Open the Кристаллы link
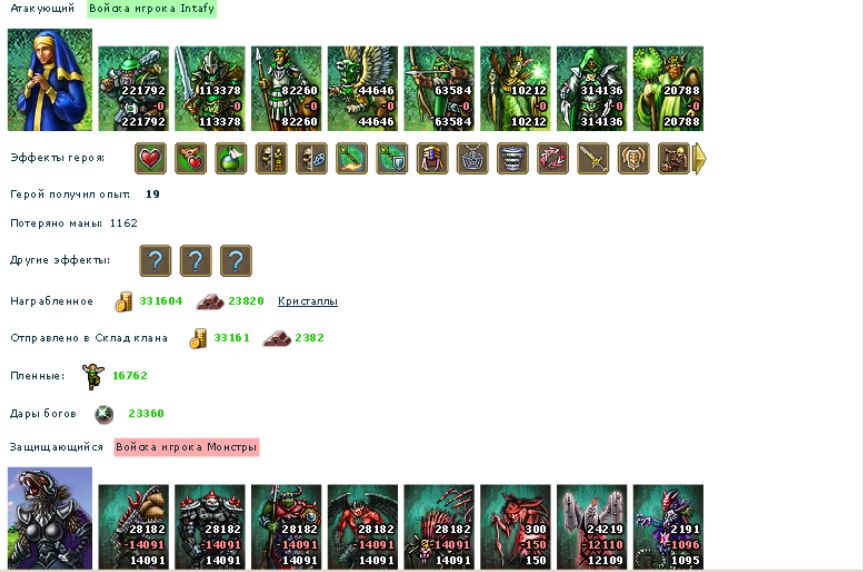864x572 pixels. coord(307,301)
